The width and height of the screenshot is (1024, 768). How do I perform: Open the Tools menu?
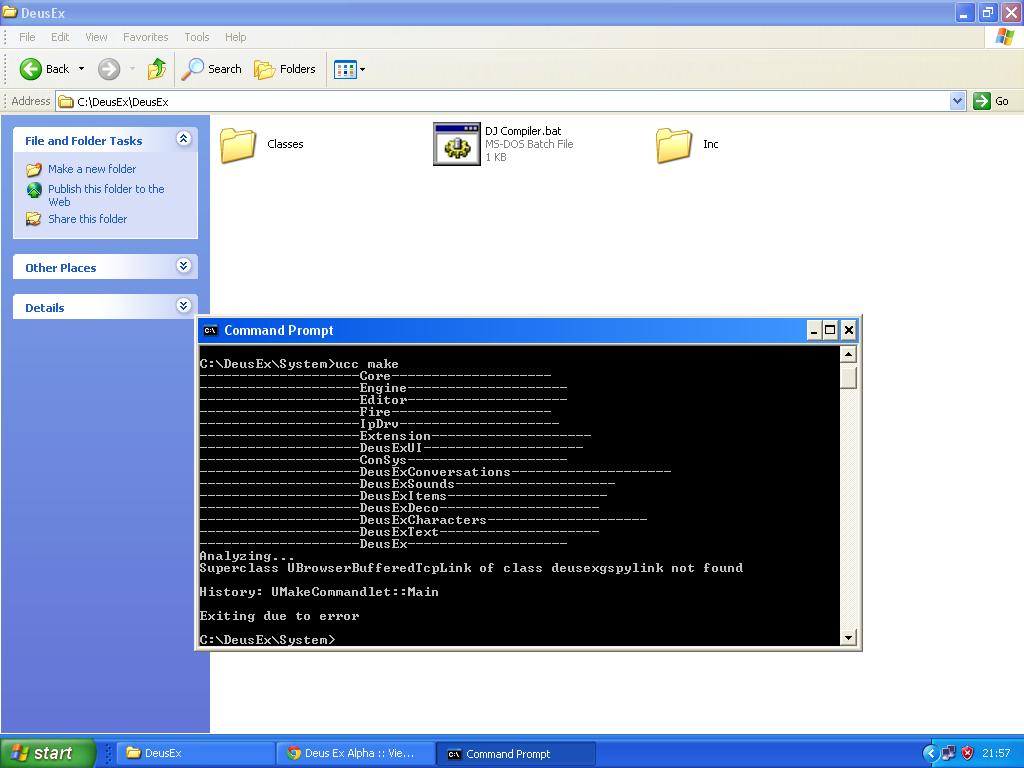point(197,37)
